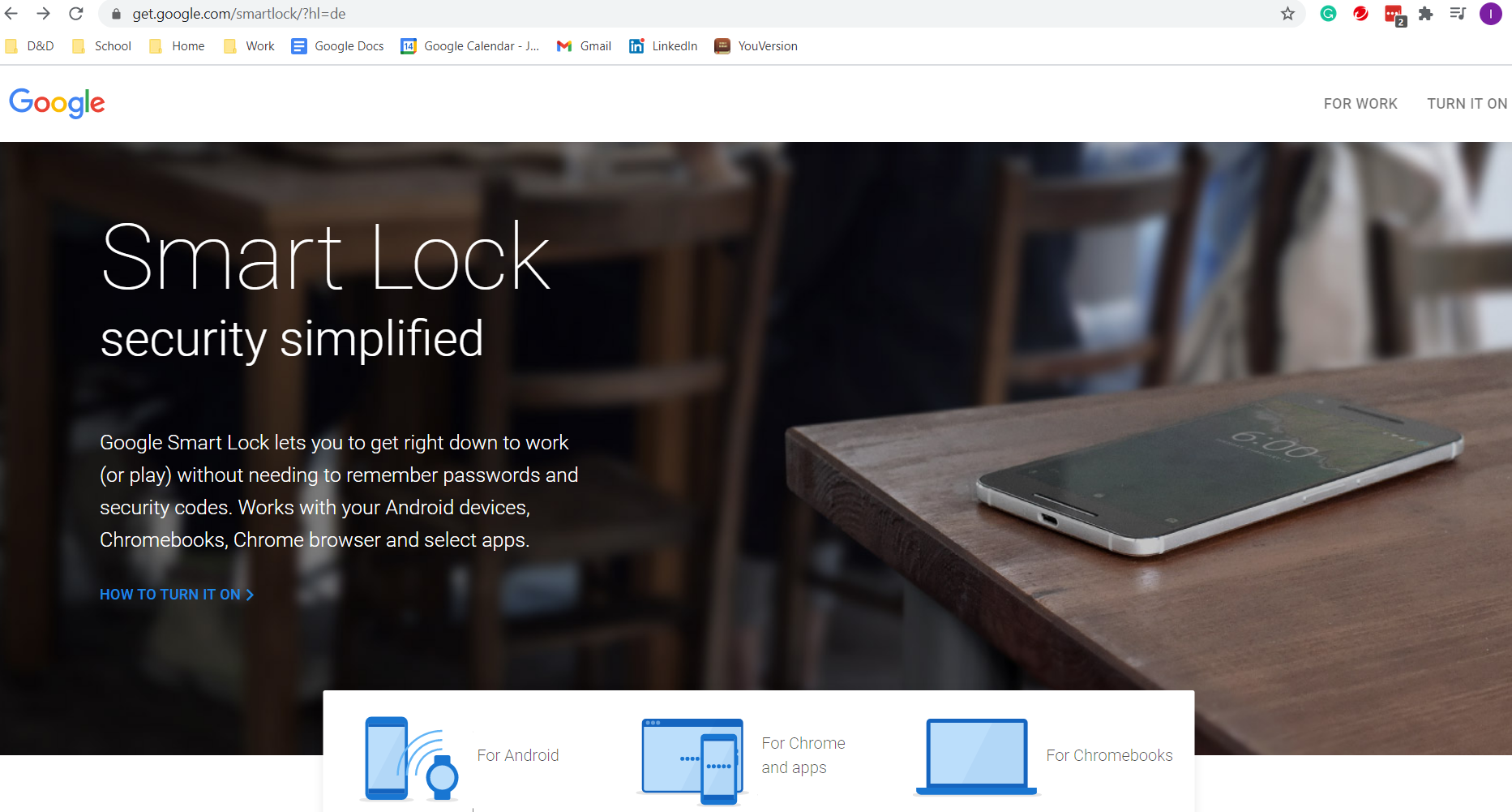The image size is (1512, 812).
Task: Select the For Chromebooks tab label
Action: point(1109,755)
